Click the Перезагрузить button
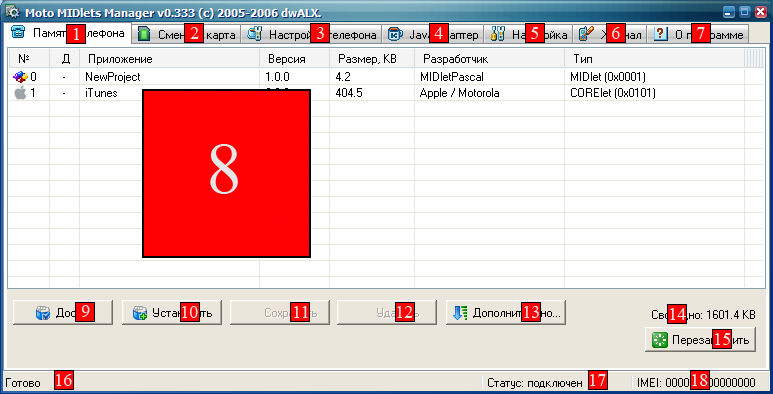This screenshot has height=394, width=773. tap(700, 340)
